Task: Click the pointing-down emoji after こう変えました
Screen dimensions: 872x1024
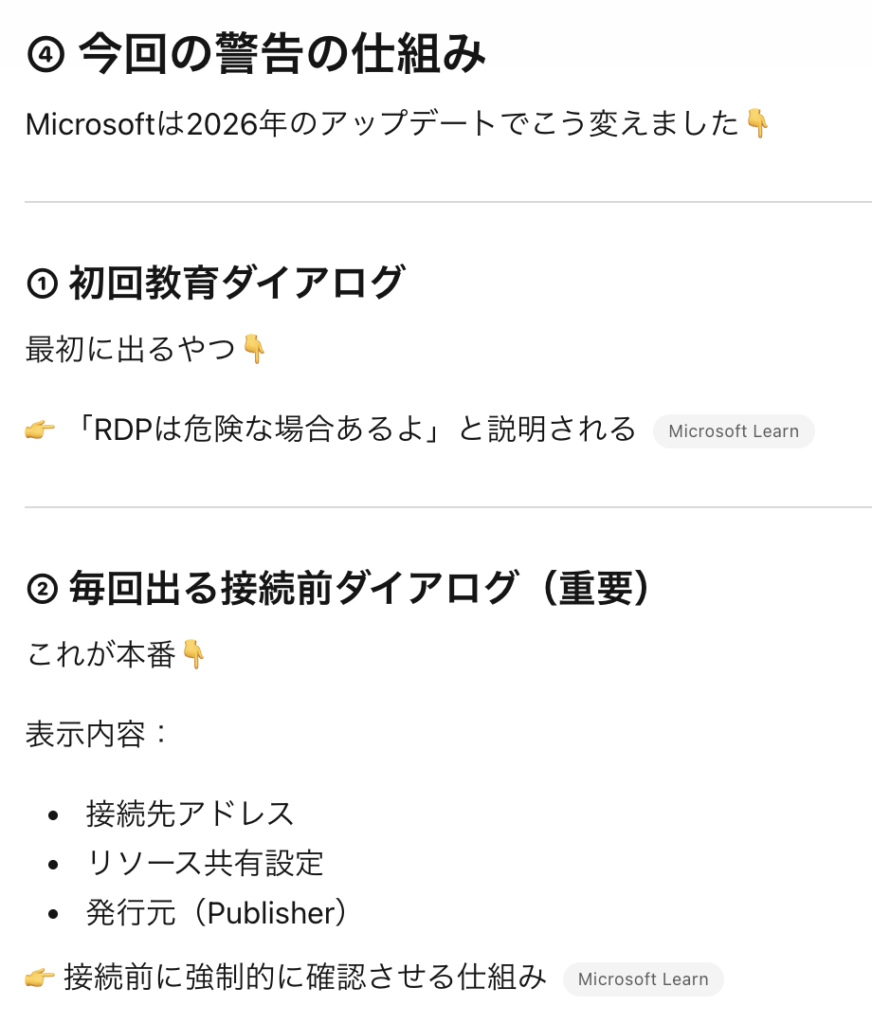Action: (758, 124)
